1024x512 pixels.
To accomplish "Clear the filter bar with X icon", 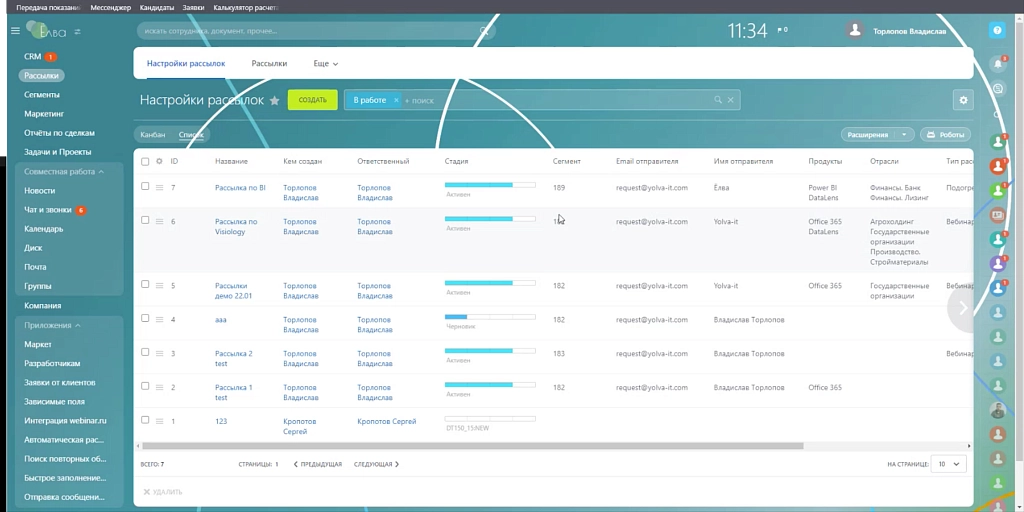I will point(731,100).
